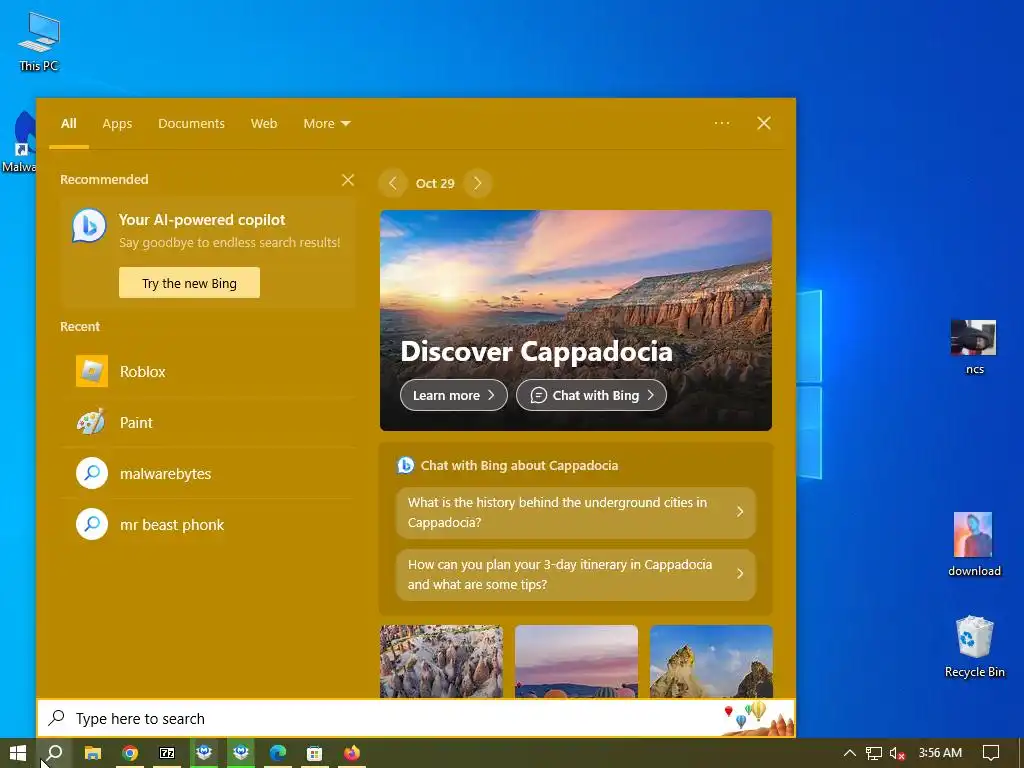
Task: Select the ncs desktop file
Action: tap(974, 347)
